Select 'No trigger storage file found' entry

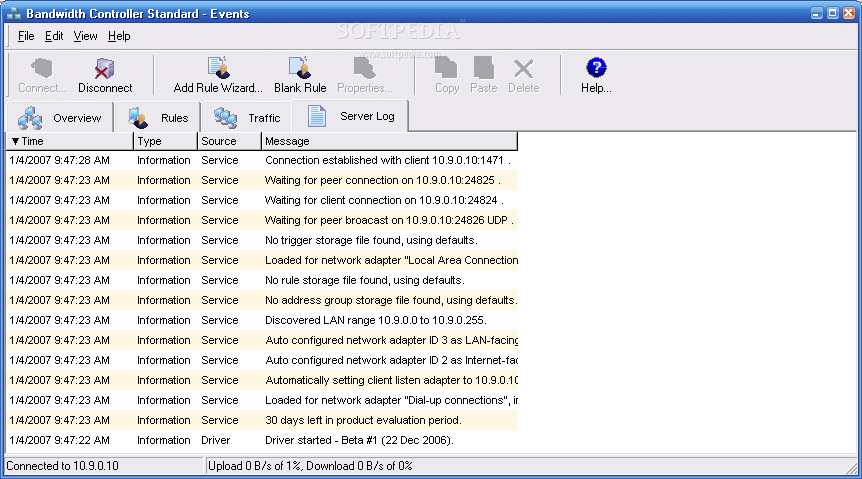tap(262, 240)
